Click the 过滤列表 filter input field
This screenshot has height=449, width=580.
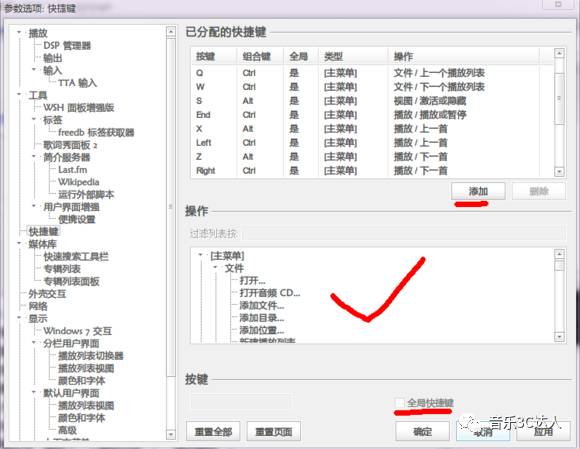point(376,233)
